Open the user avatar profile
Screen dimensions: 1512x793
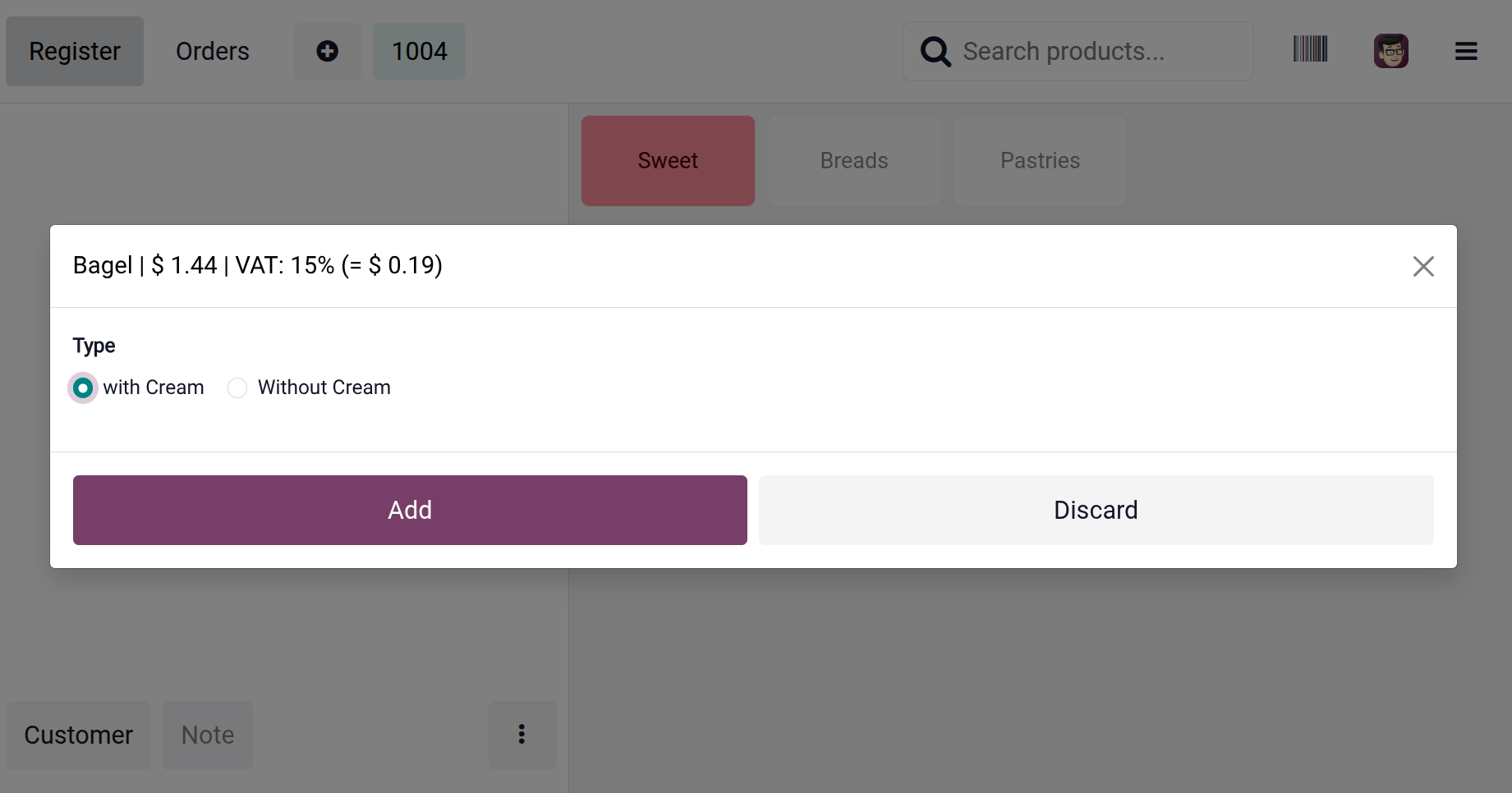(1390, 51)
